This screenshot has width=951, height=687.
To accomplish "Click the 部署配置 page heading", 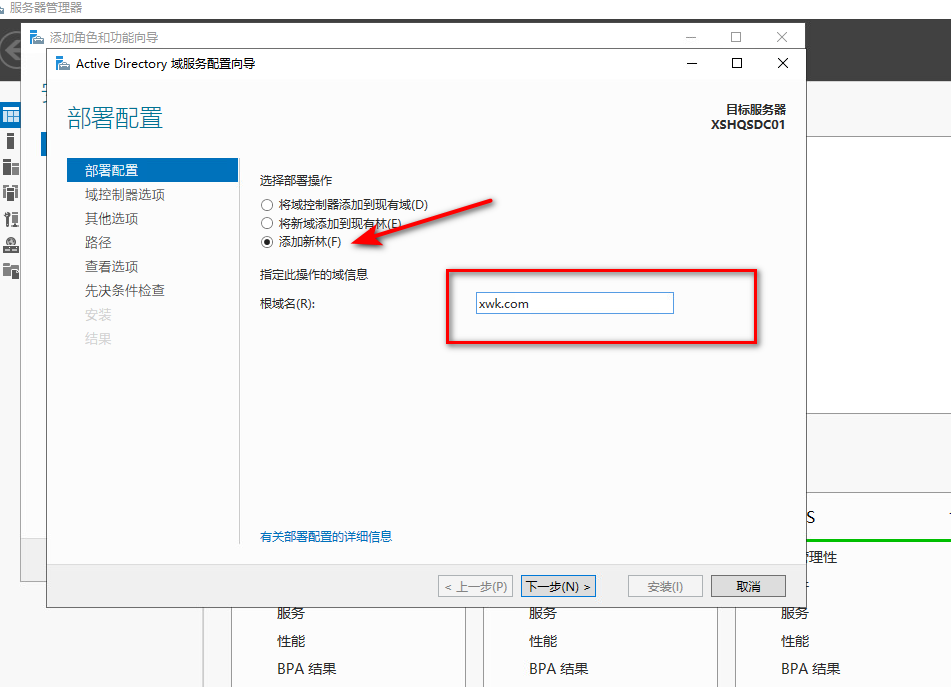I will click(115, 118).
